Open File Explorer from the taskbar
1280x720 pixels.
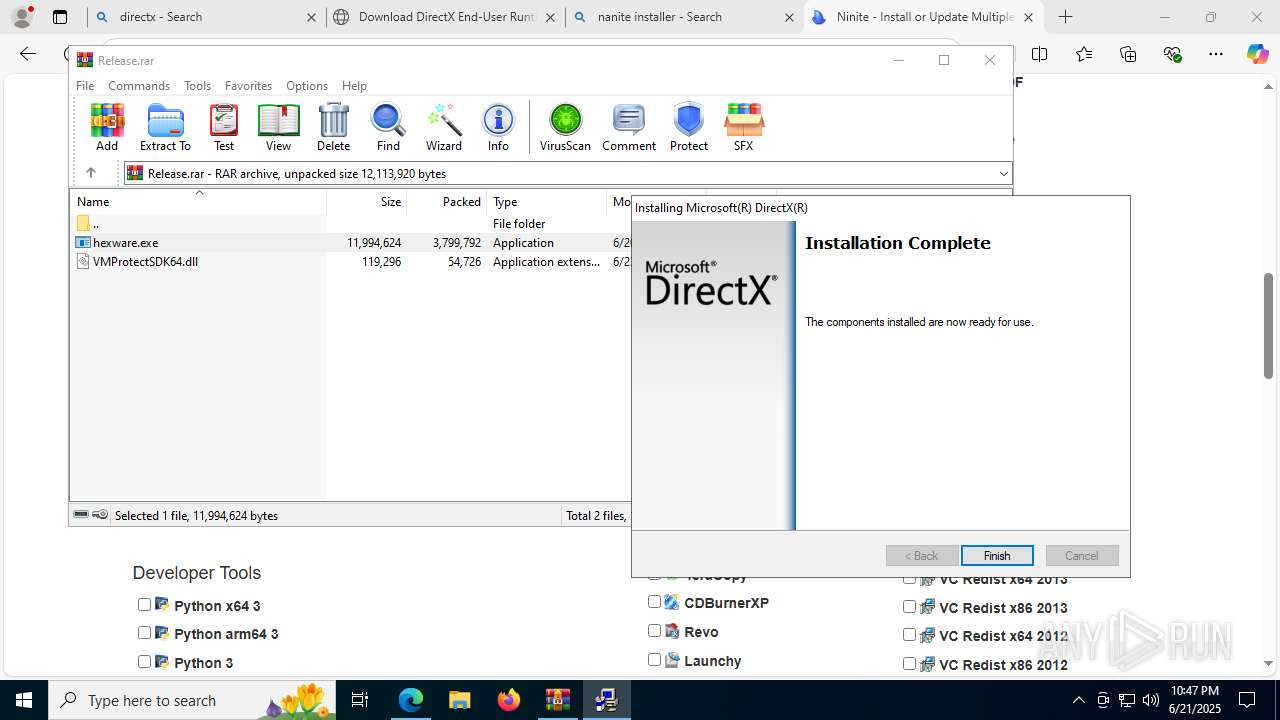[x=459, y=700]
